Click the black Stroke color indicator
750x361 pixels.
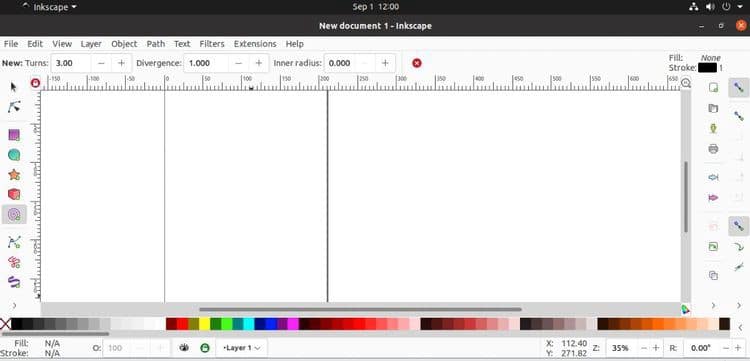coord(707,68)
